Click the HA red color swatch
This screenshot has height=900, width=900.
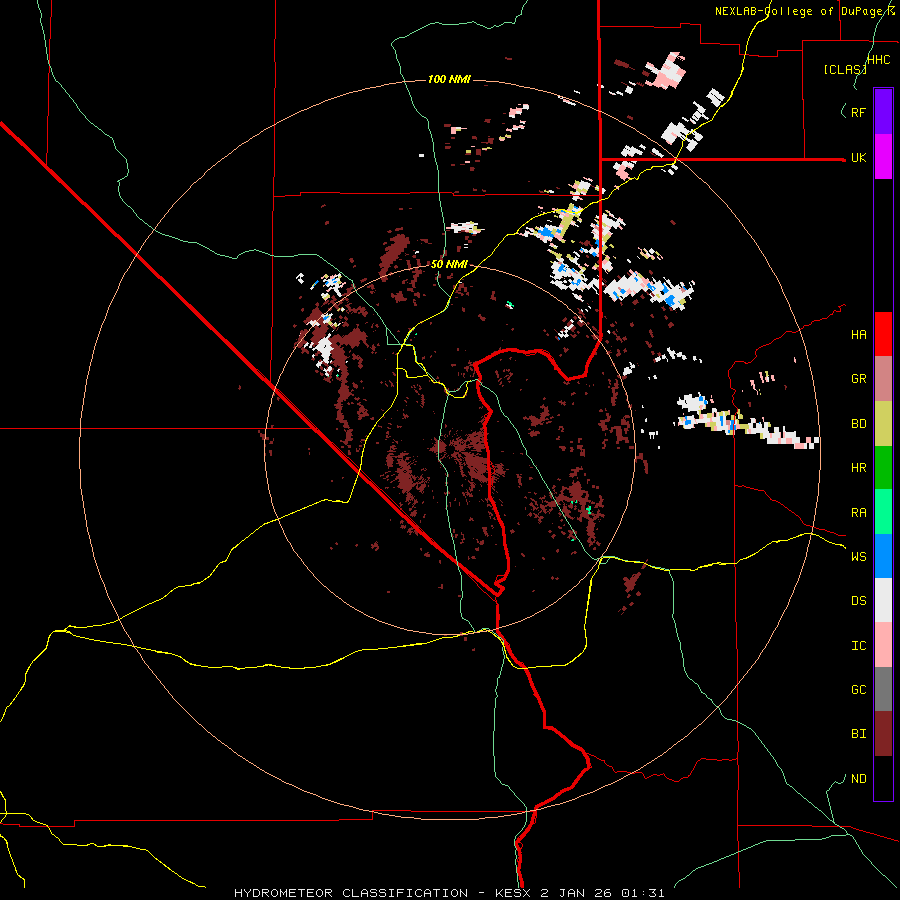coord(883,334)
